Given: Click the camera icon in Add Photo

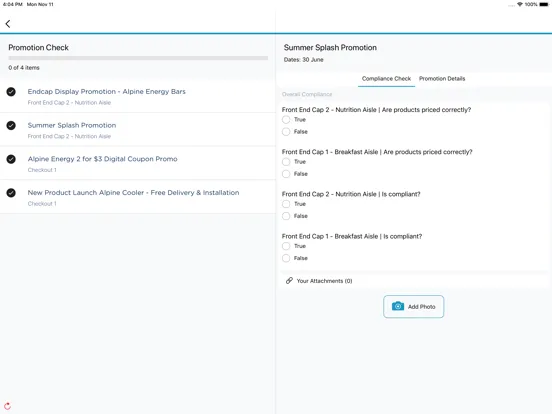Looking at the screenshot, I should (x=398, y=306).
